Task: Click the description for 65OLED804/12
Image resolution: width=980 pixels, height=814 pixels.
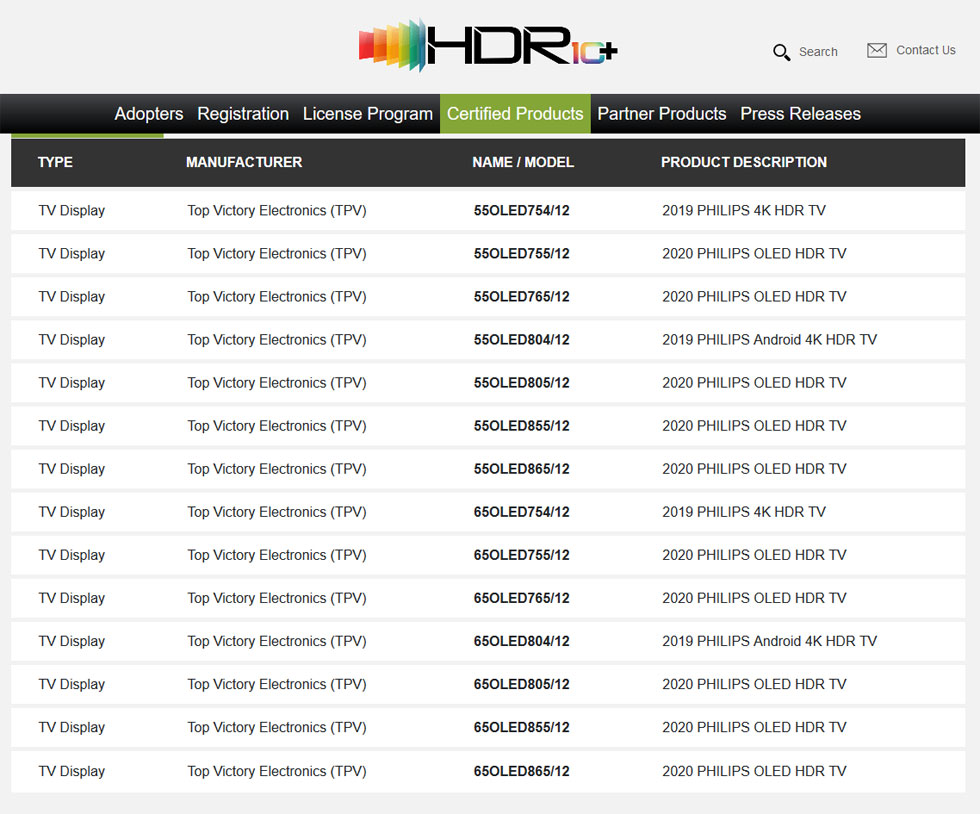Action: coord(769,642)
